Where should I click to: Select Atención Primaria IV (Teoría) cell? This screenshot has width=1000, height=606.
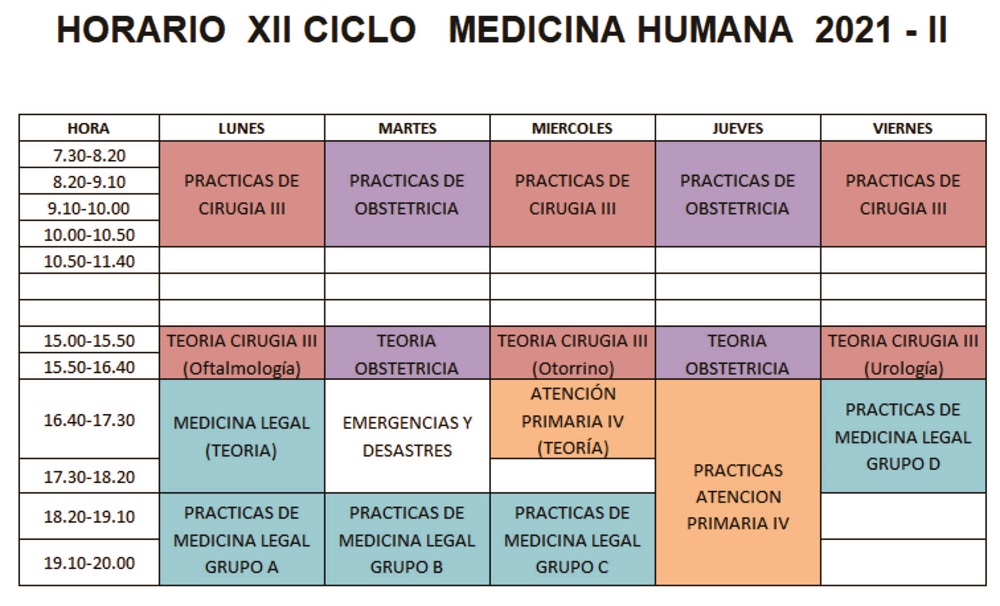click(x=572, y=420)
